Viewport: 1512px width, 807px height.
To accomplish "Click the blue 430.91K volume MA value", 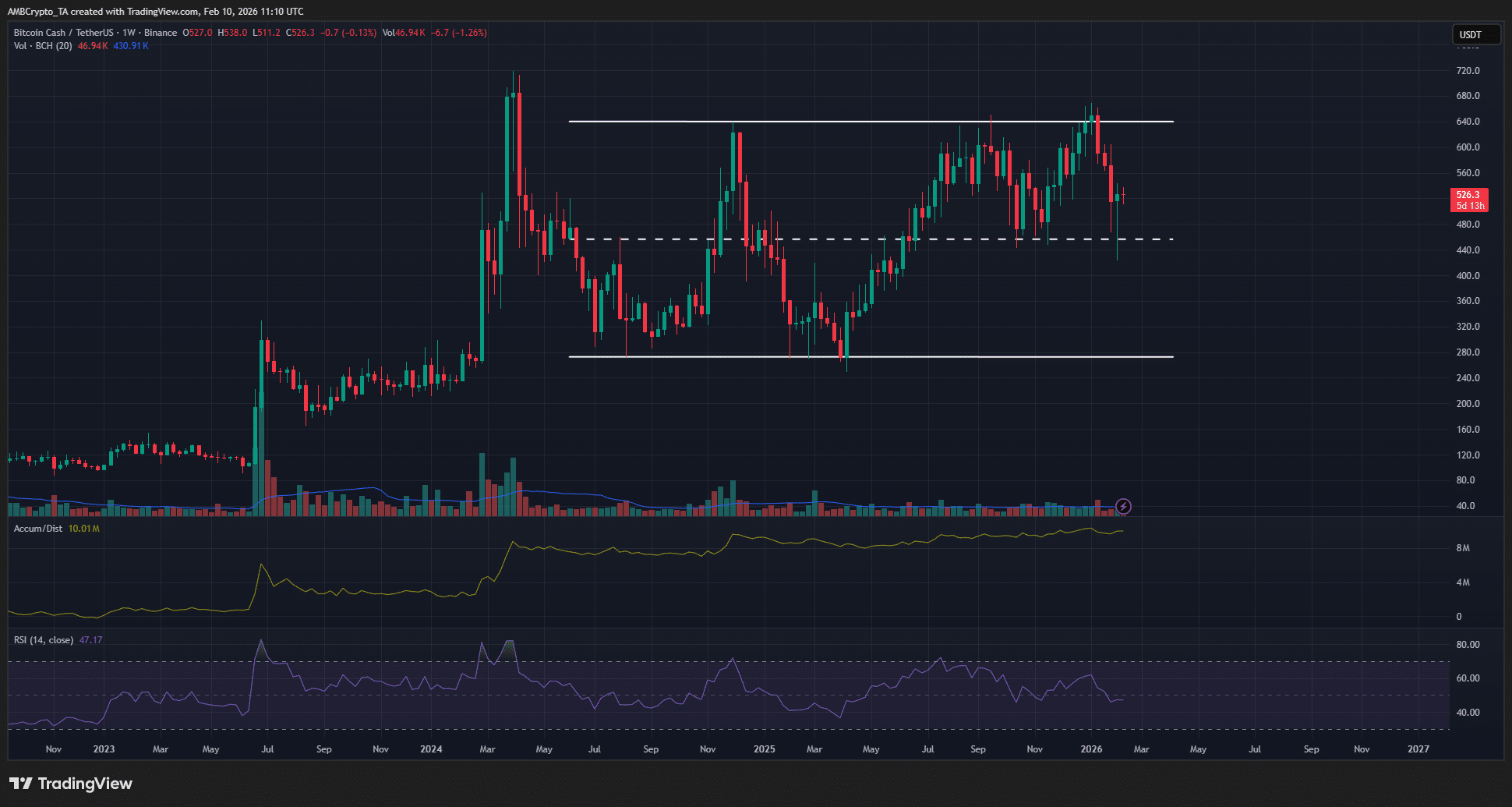I will [x=131, y=46].
